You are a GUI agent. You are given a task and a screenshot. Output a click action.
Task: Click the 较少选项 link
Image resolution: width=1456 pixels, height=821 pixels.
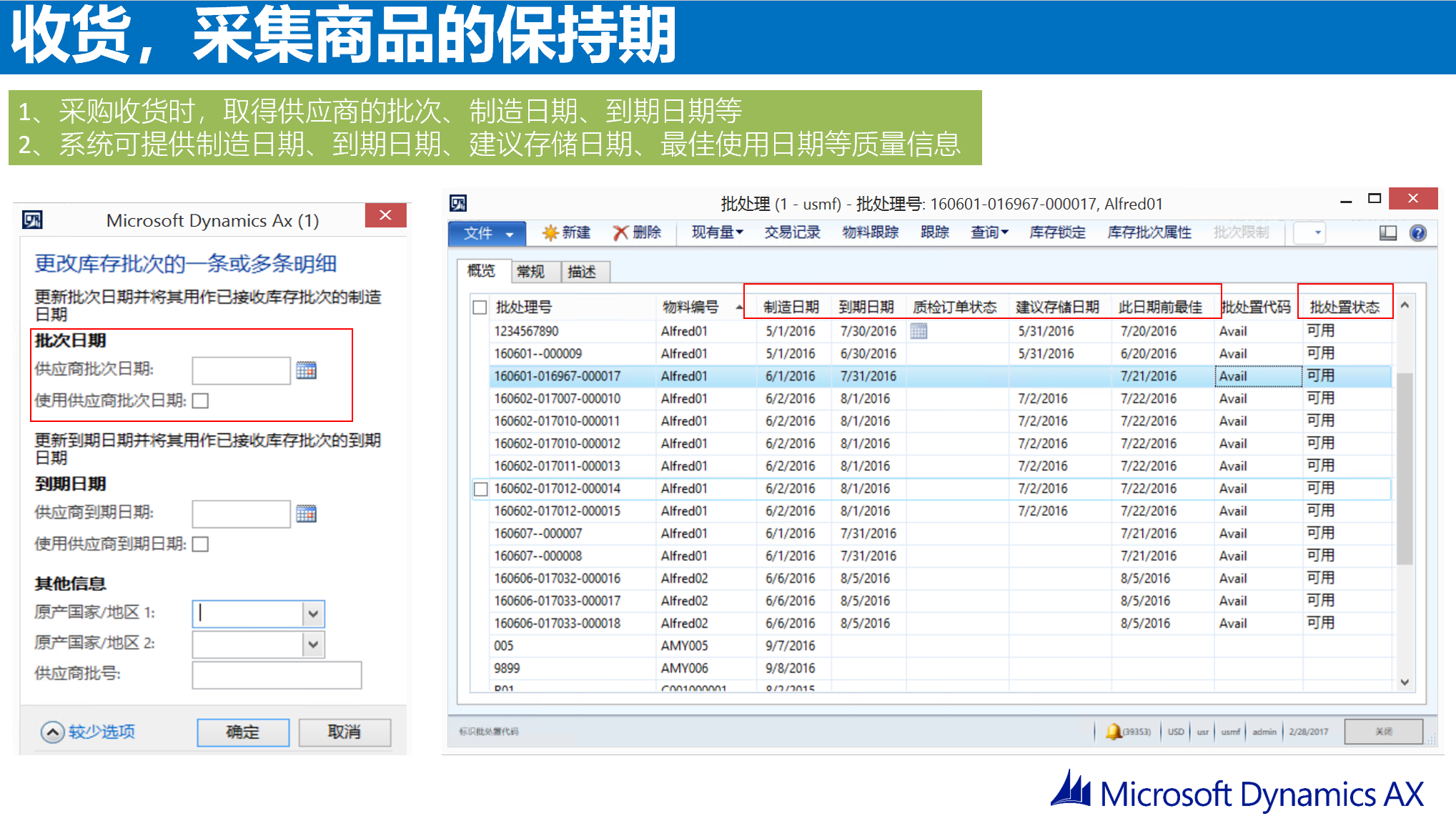(x=101, y=732)
